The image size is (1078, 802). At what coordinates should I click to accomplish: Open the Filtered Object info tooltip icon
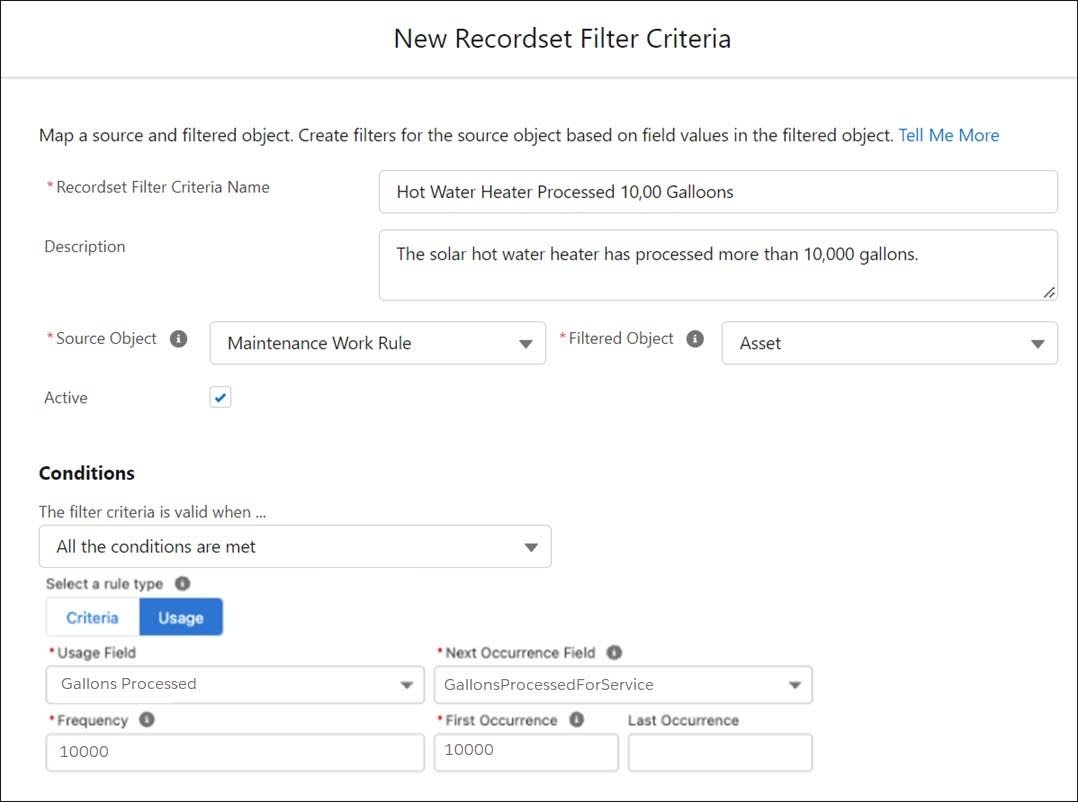(695, 339)
